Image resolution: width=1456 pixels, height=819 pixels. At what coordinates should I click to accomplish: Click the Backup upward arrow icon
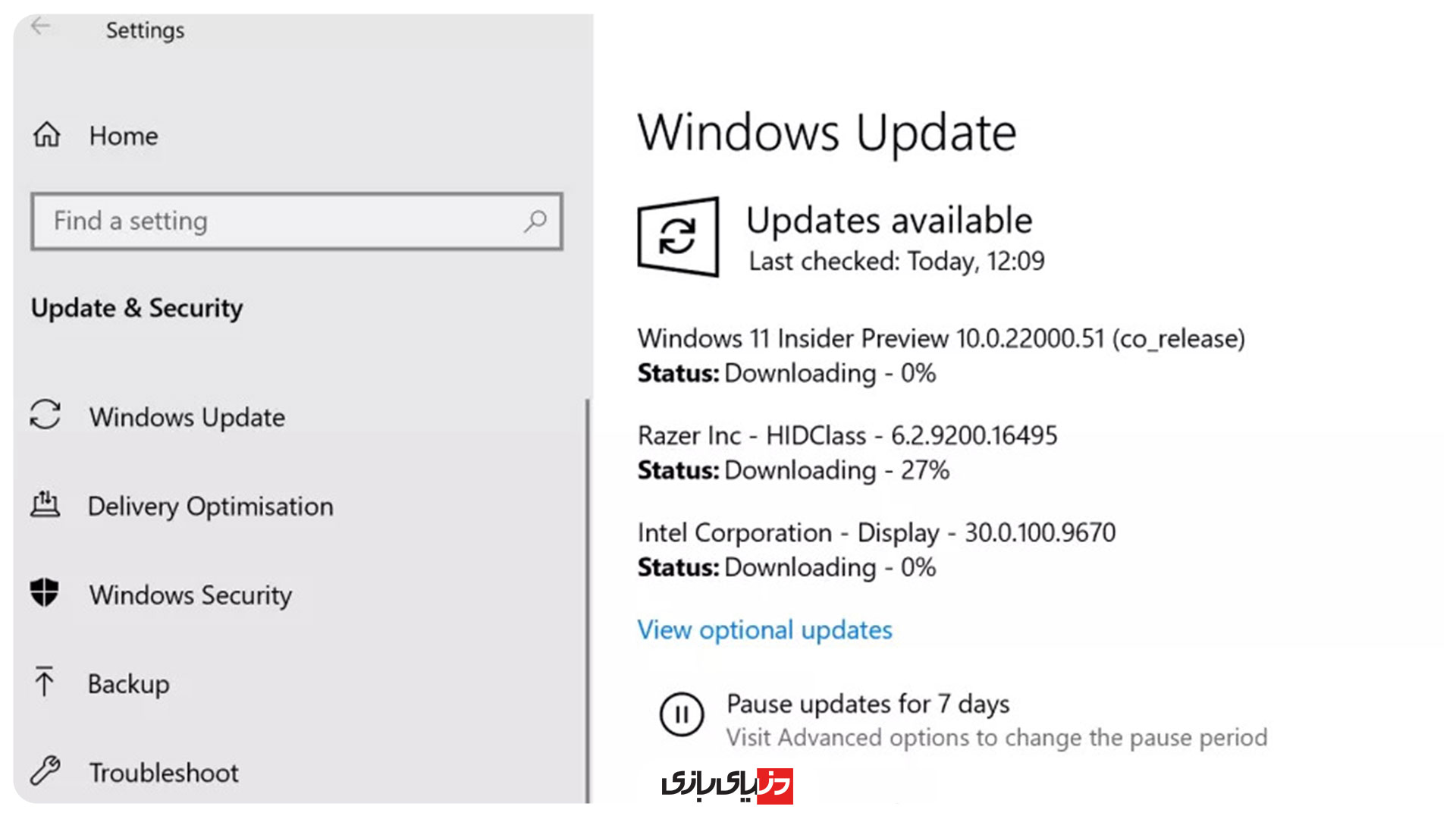coord(44,682)
